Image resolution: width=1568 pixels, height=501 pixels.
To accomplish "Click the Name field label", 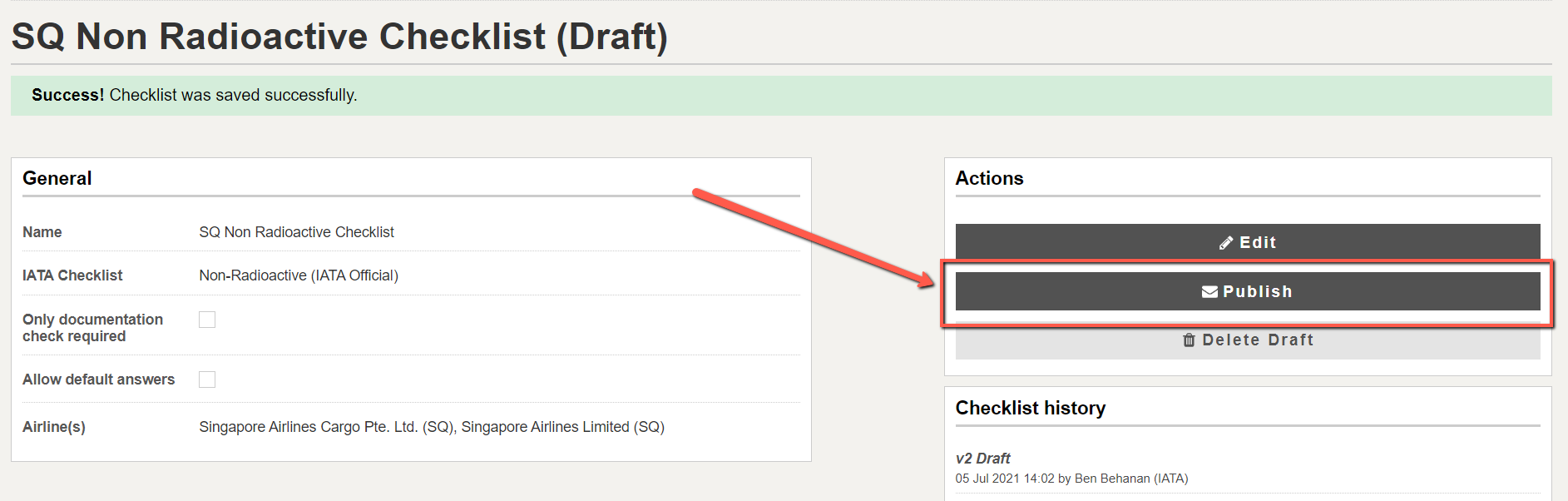I will (x=42, y=232).
